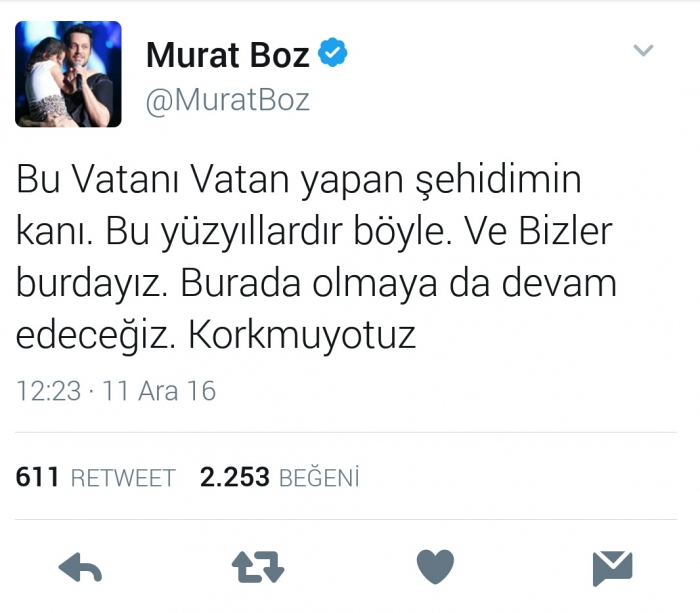Open the BEĞENİ list label
The height and width of the screenshot is (613, 700).
[319, 477]
